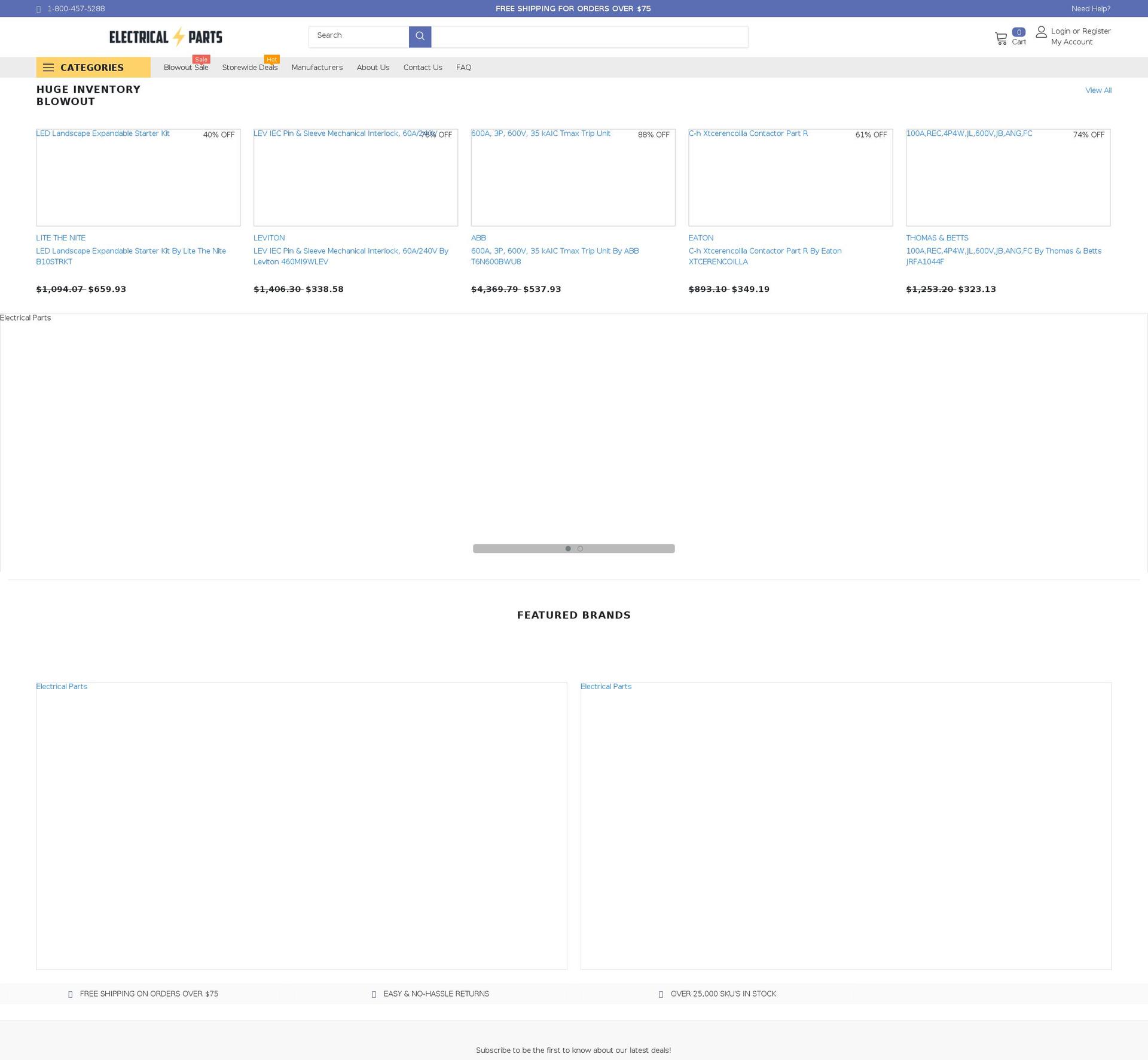Click the easy no-hassle returns icon
Screen dimensions: 1148x1060
pyautogui.click(x=373, y=994)
